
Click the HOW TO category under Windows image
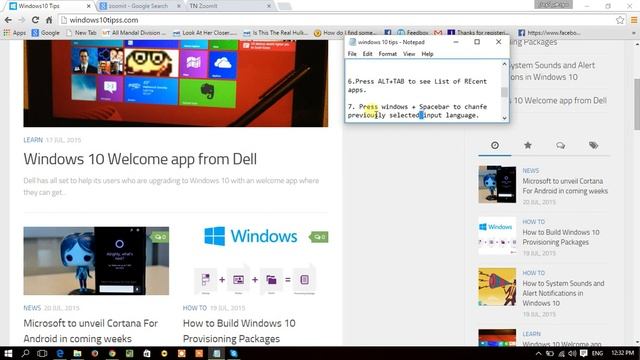(195, 308)
